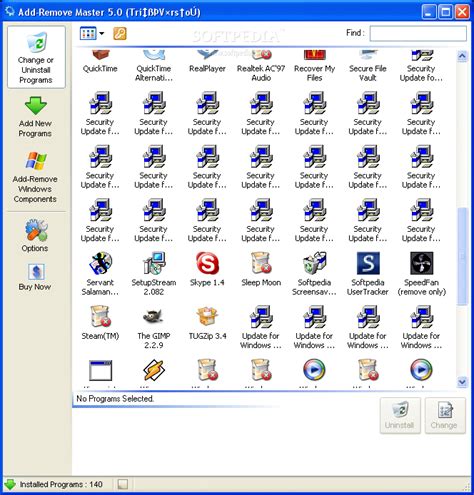
Task: Select the RealPlayer program
Action: click(207, 62)
